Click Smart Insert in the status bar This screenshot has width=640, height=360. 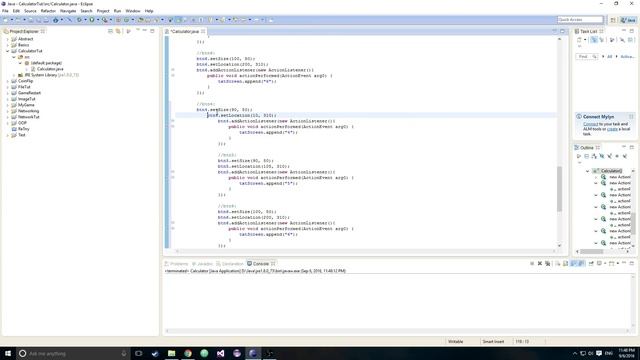[x=493, y=341]
